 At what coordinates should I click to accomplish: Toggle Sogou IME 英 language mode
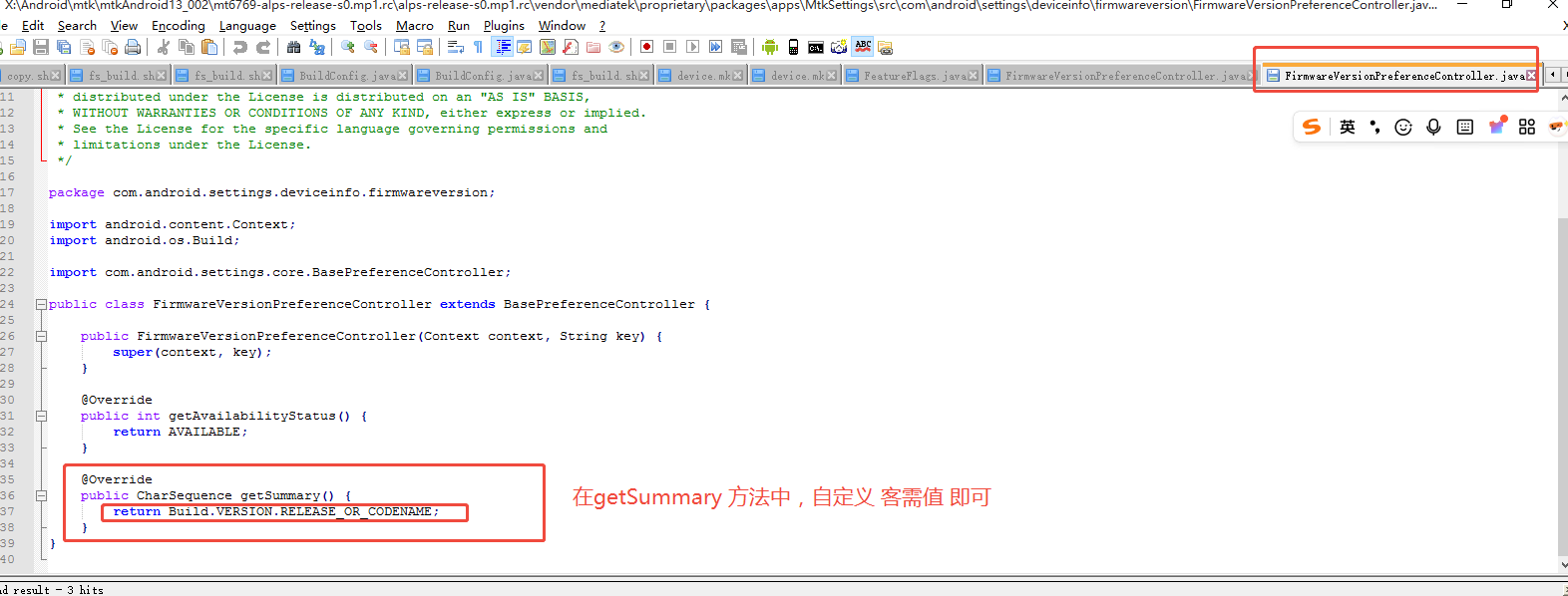tap(1348, 127)
